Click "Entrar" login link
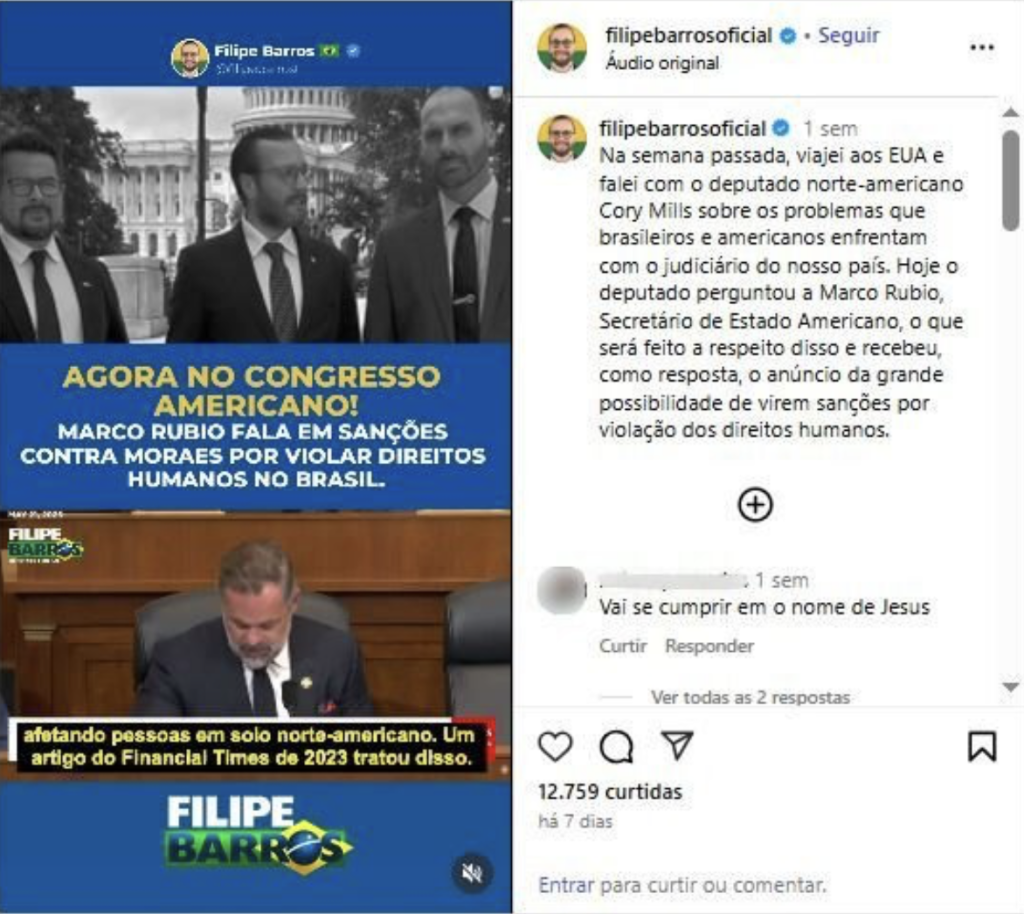The image size is (1024, 914). point(566,885)
